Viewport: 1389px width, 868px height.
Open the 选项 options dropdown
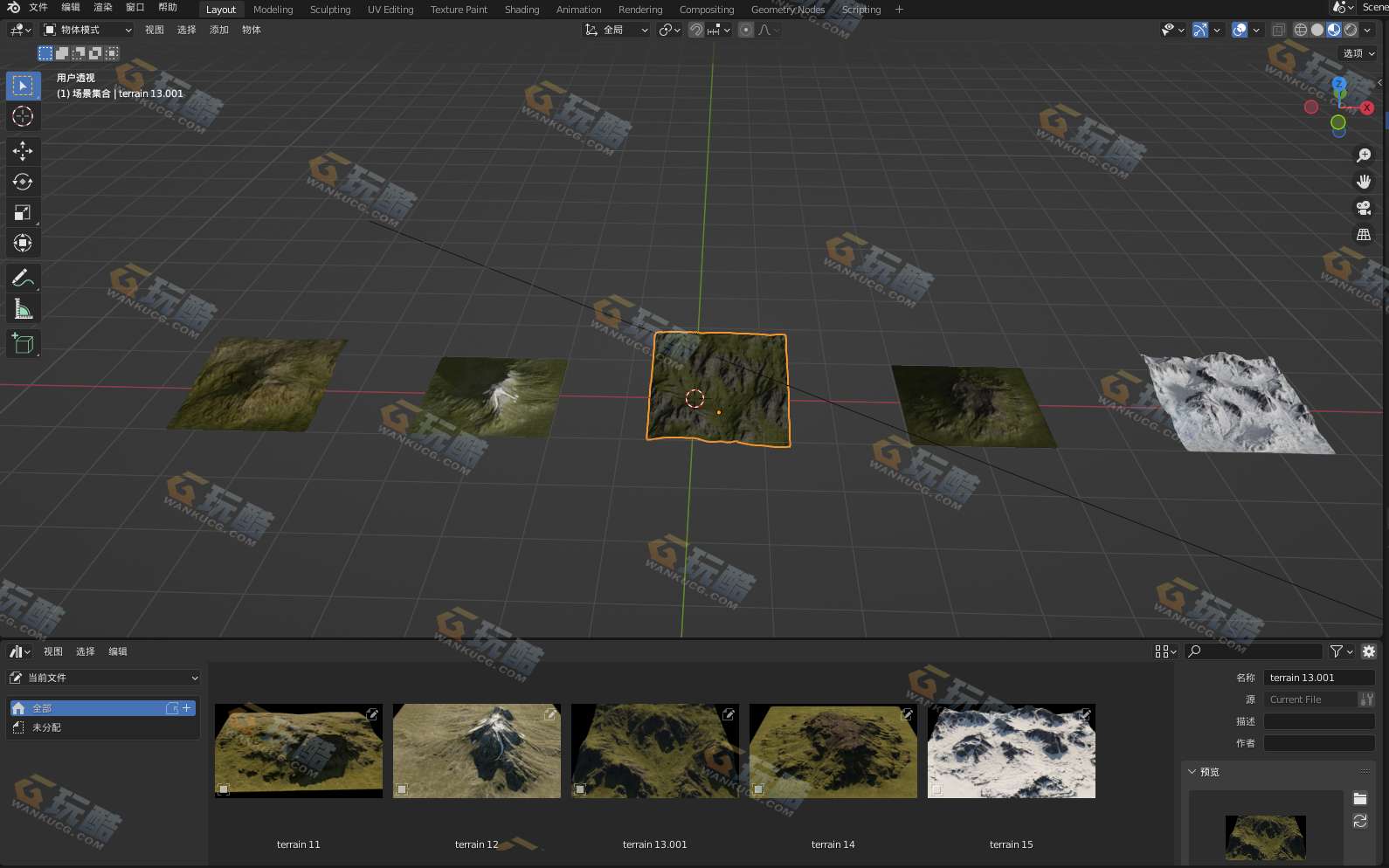click(x=1358, y=53)
